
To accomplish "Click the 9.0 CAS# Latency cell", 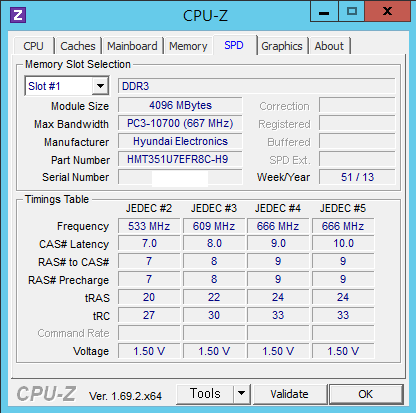I will 278,243.
